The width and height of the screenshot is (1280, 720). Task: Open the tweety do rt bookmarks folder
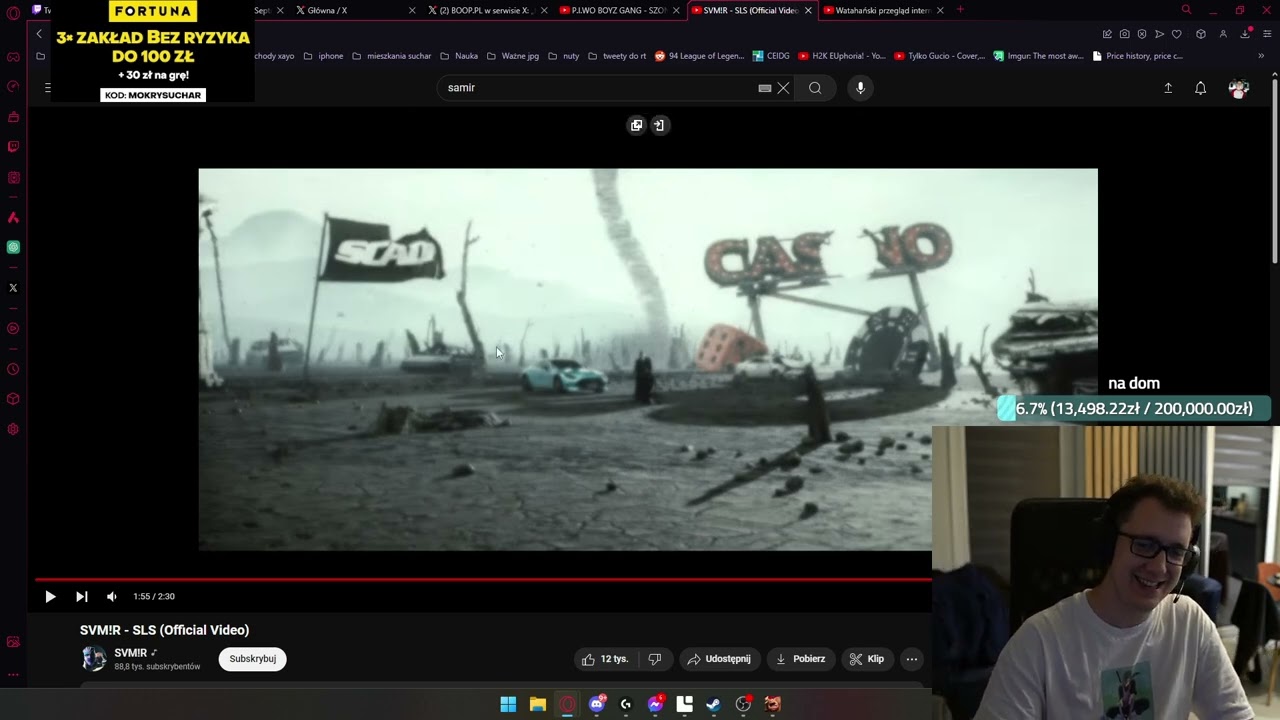coord(617,56)
